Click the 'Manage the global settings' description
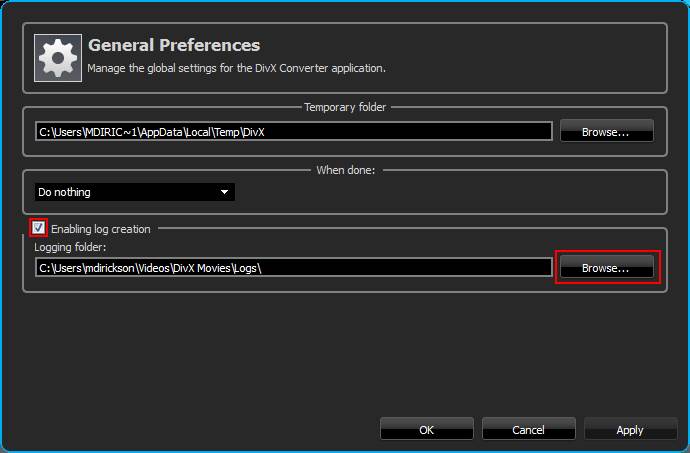 pyautogui.click(x=236, y=69)
